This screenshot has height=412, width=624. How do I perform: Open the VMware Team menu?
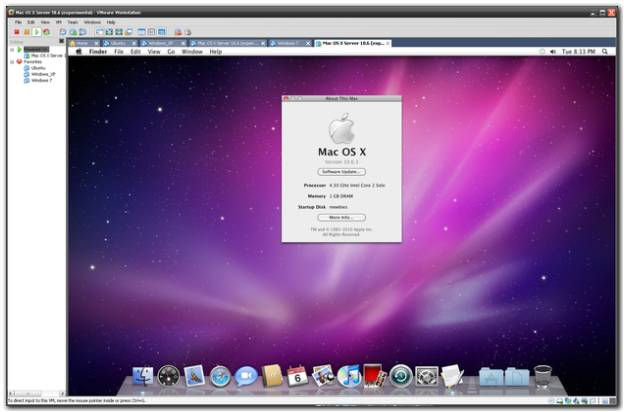tap(72, 22)
